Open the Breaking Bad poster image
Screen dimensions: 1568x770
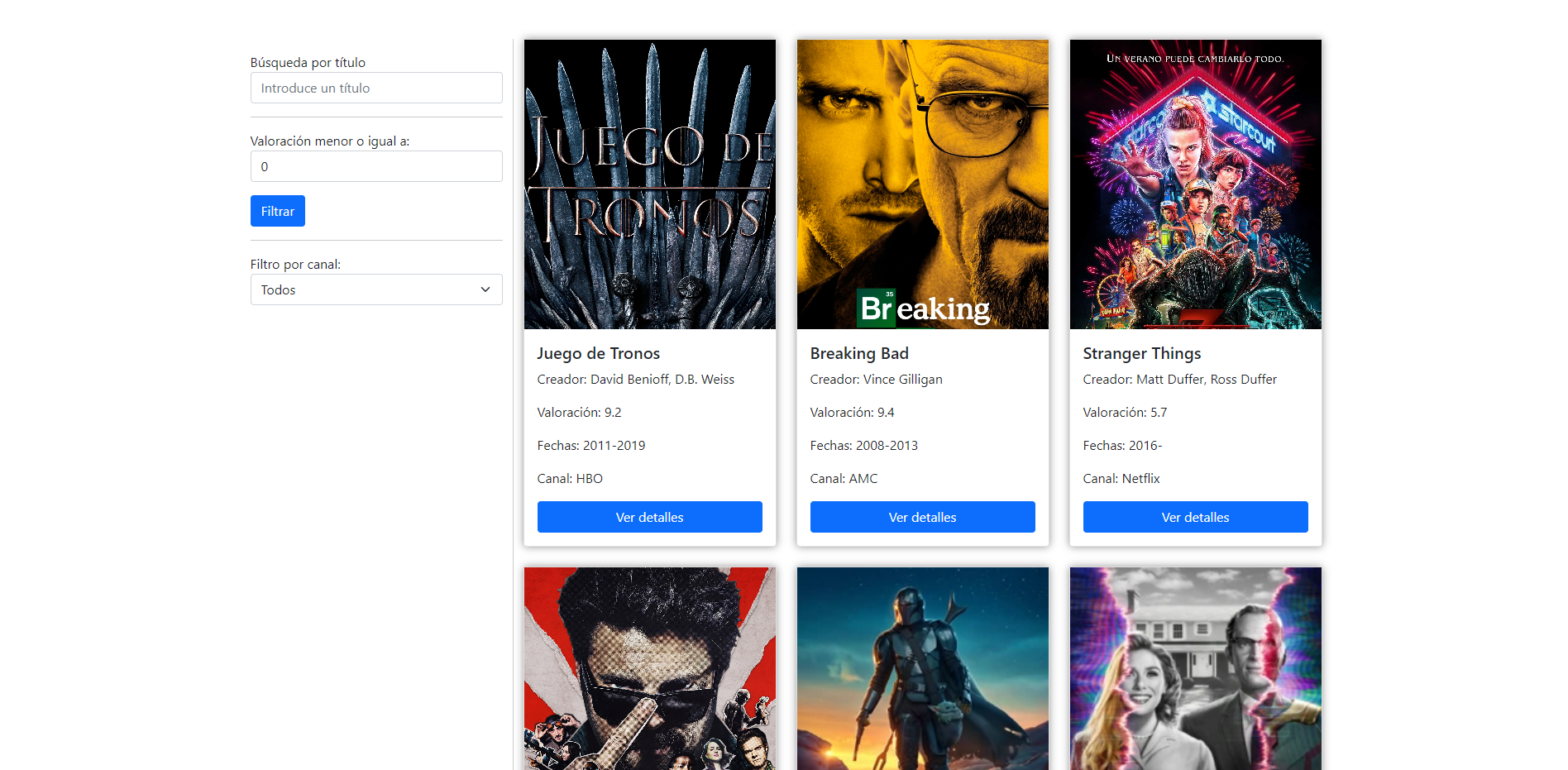pyautogui.click(x=923, y=184)
